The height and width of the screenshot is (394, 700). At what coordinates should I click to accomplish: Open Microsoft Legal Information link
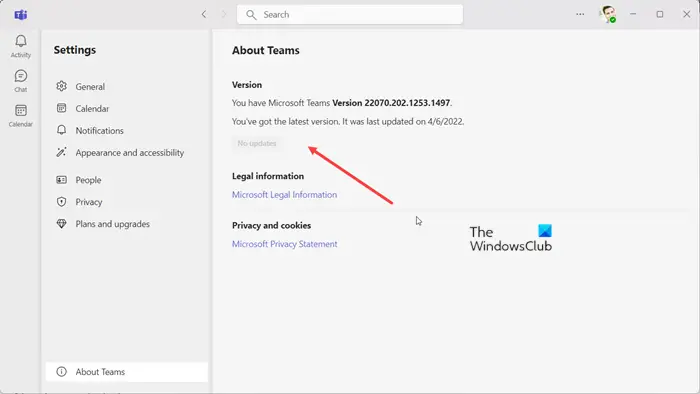tap(284, 195)
